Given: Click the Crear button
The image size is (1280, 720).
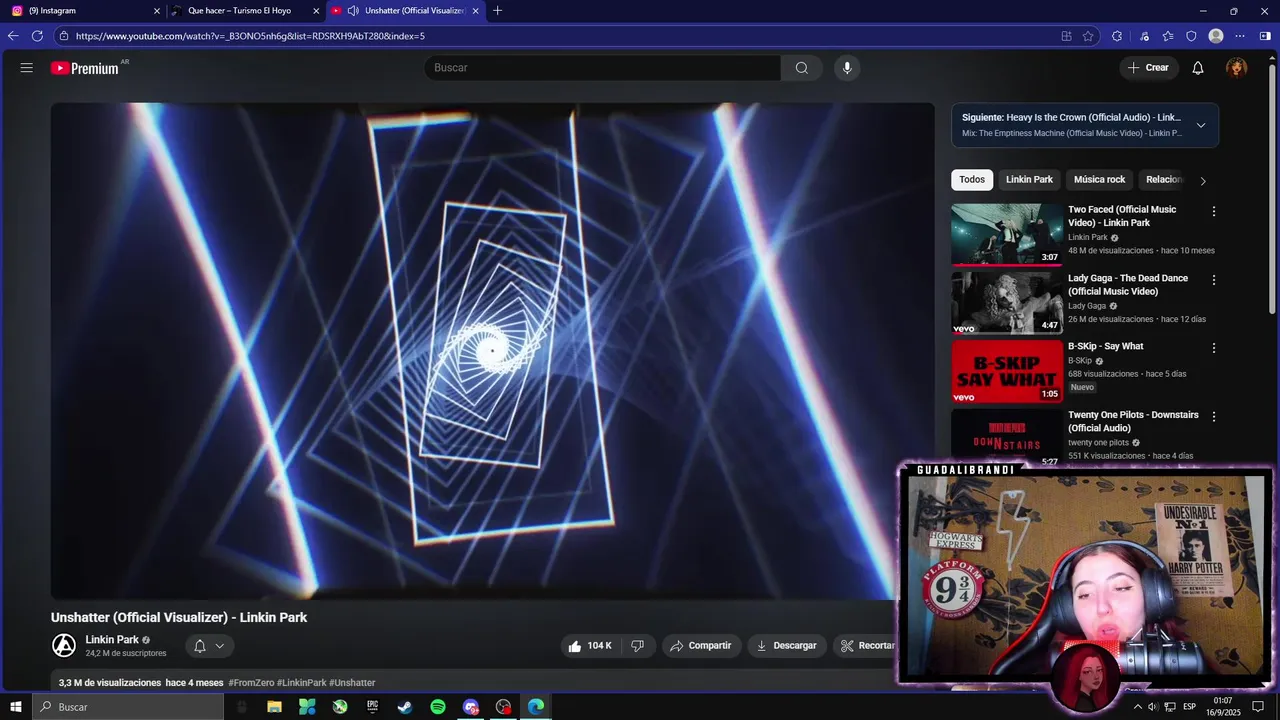Looking at the screenshot, I should [1148, 68].
